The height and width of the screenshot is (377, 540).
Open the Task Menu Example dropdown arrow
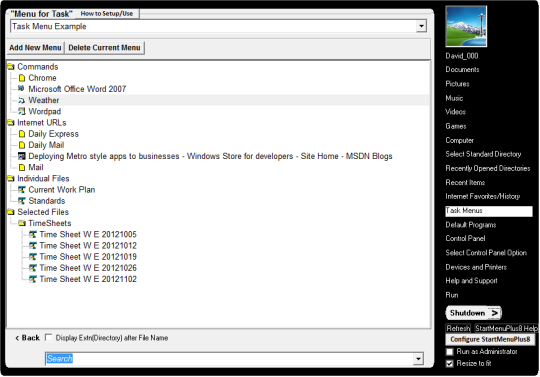point(421,26)
